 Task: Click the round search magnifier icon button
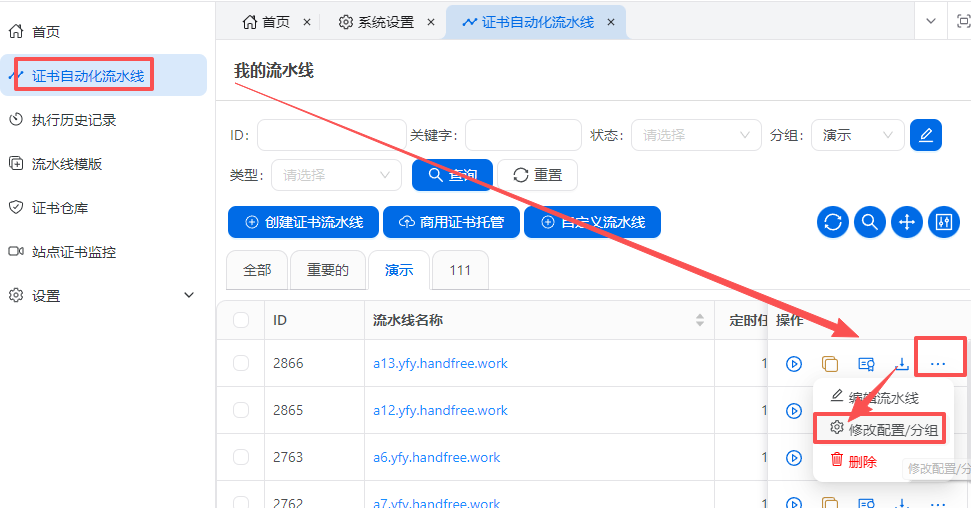tap(869, 222)
